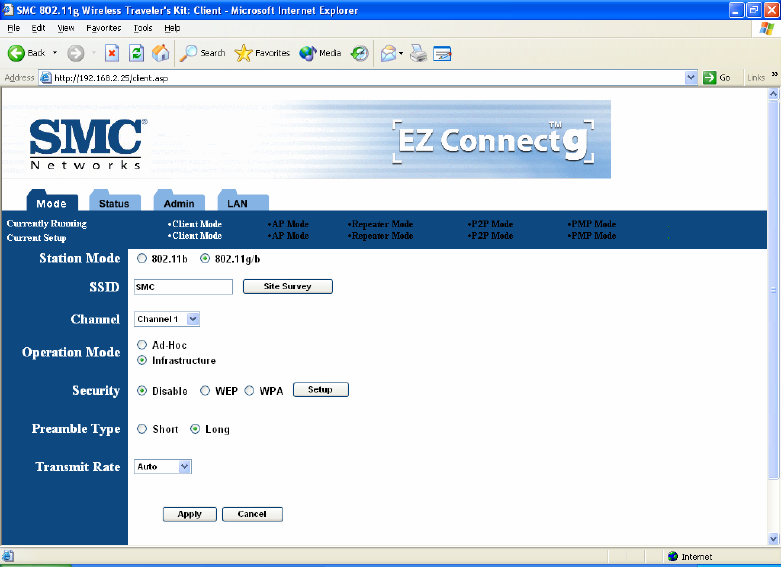Click the Refresh page icon
The width and height of the screenshot is (781, 567).
(136, 53)
